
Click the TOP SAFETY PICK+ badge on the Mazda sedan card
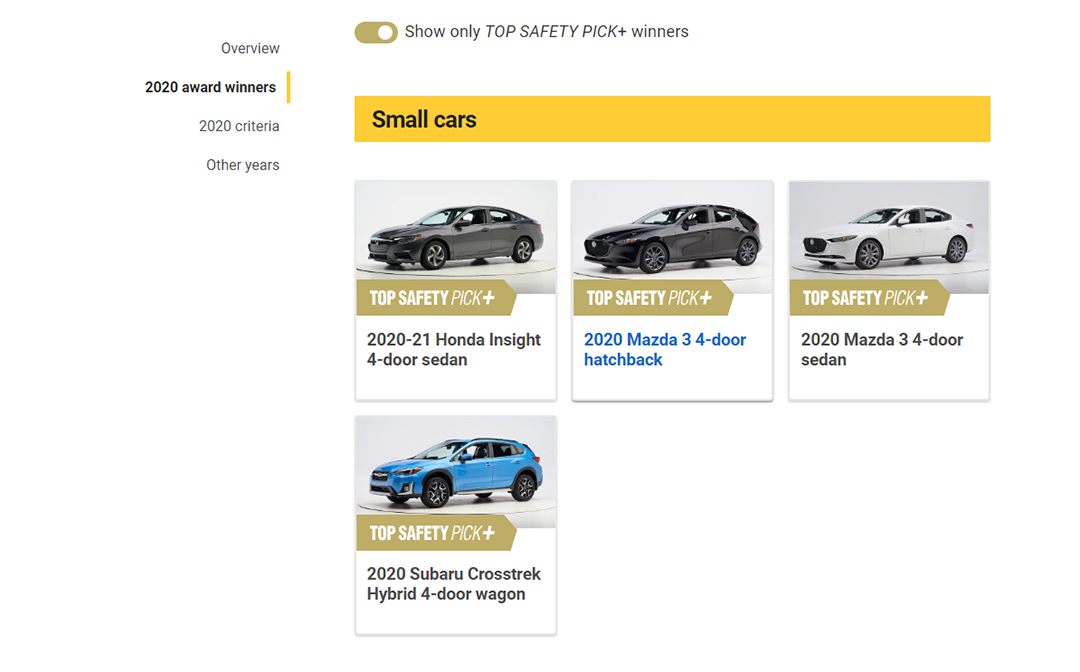[865, 298]
